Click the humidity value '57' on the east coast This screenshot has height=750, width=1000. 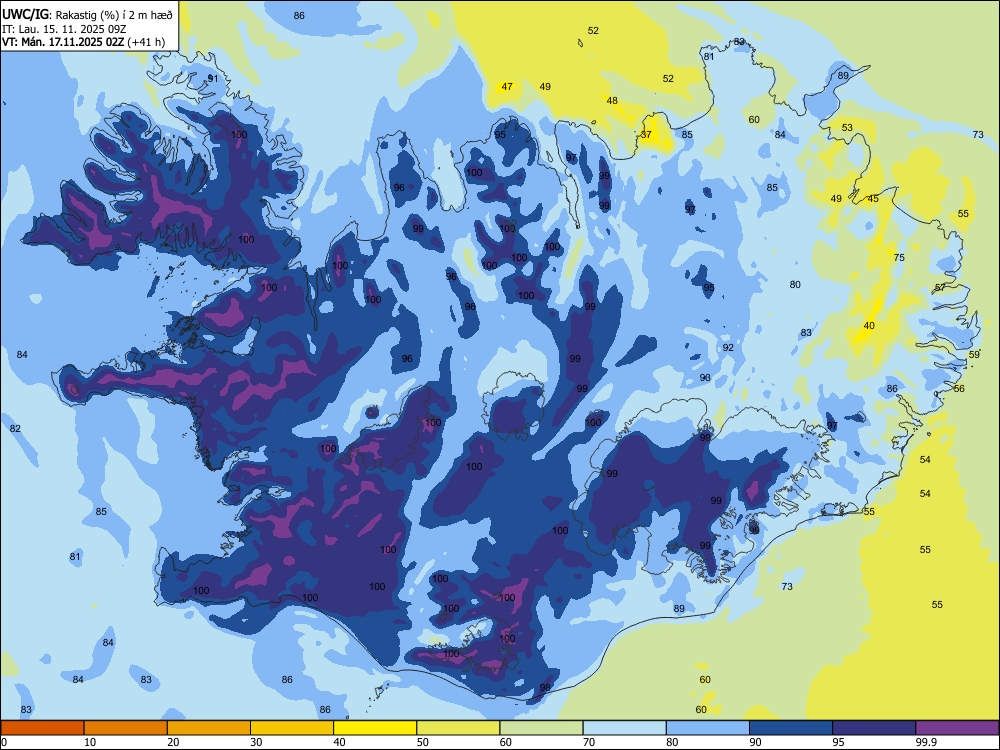pyautogui.click(x=941, y=288)
